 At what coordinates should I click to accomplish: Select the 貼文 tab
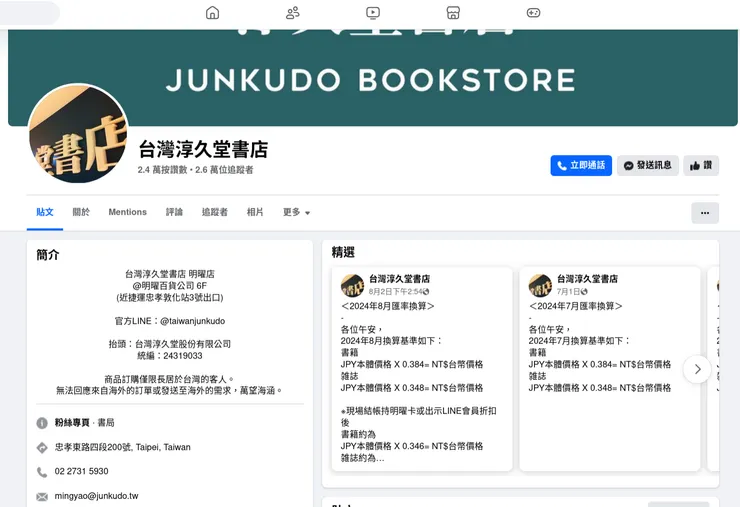(45, 212)
